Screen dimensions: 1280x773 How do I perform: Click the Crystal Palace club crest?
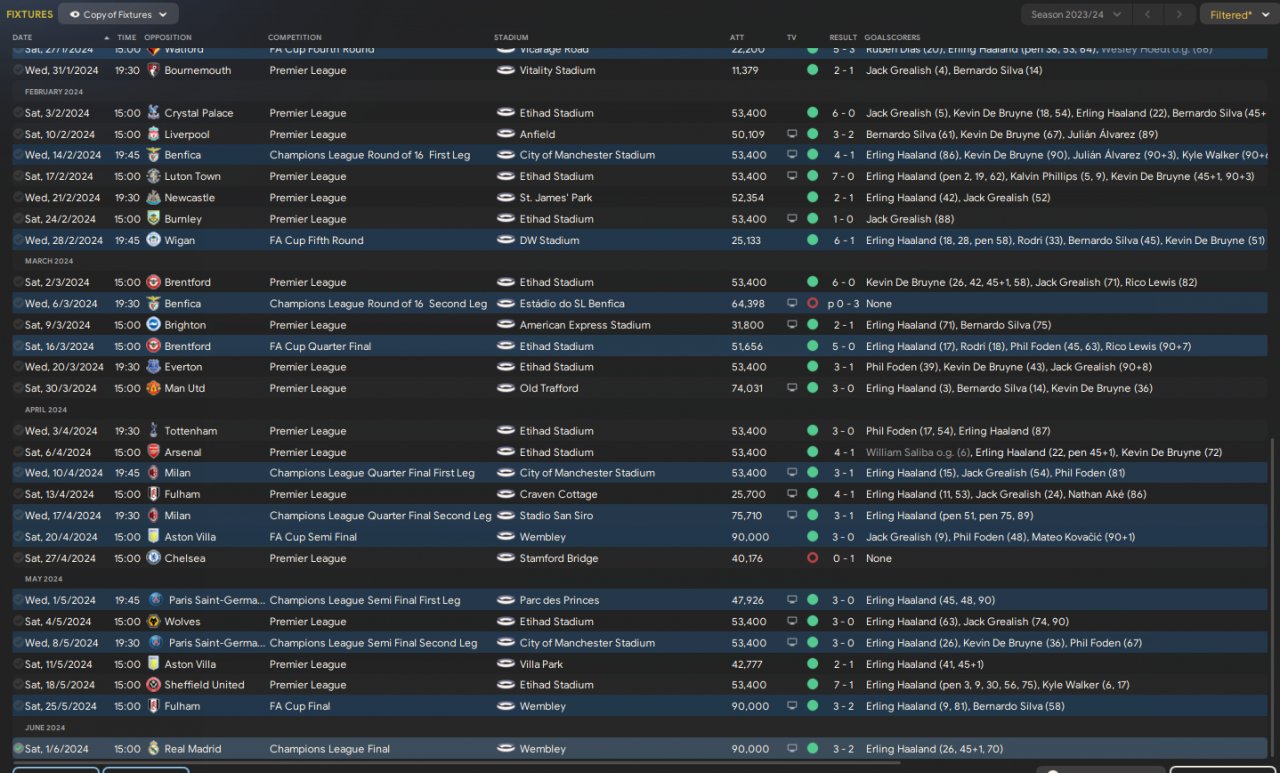153,113
